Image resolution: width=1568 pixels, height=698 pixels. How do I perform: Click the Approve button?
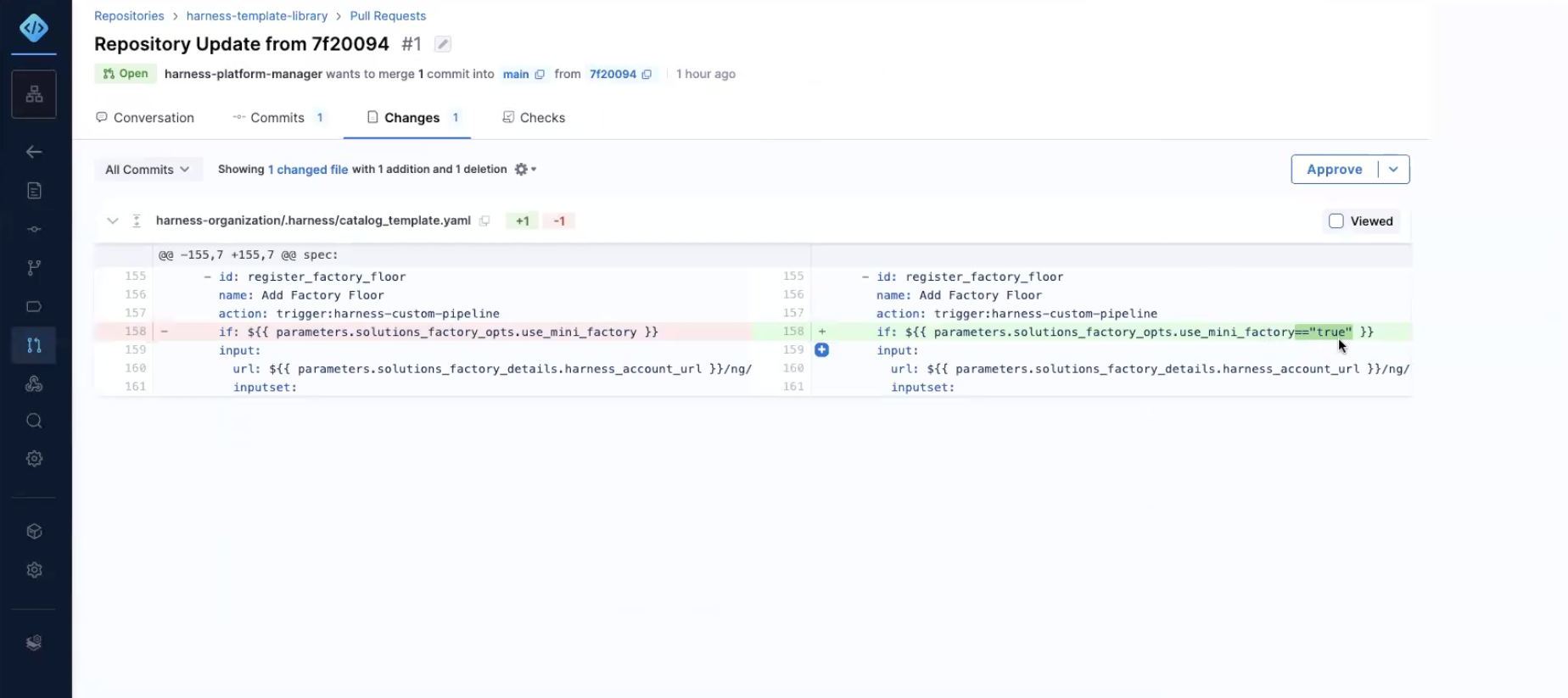pyautogui.click(x=1334, y=170)
